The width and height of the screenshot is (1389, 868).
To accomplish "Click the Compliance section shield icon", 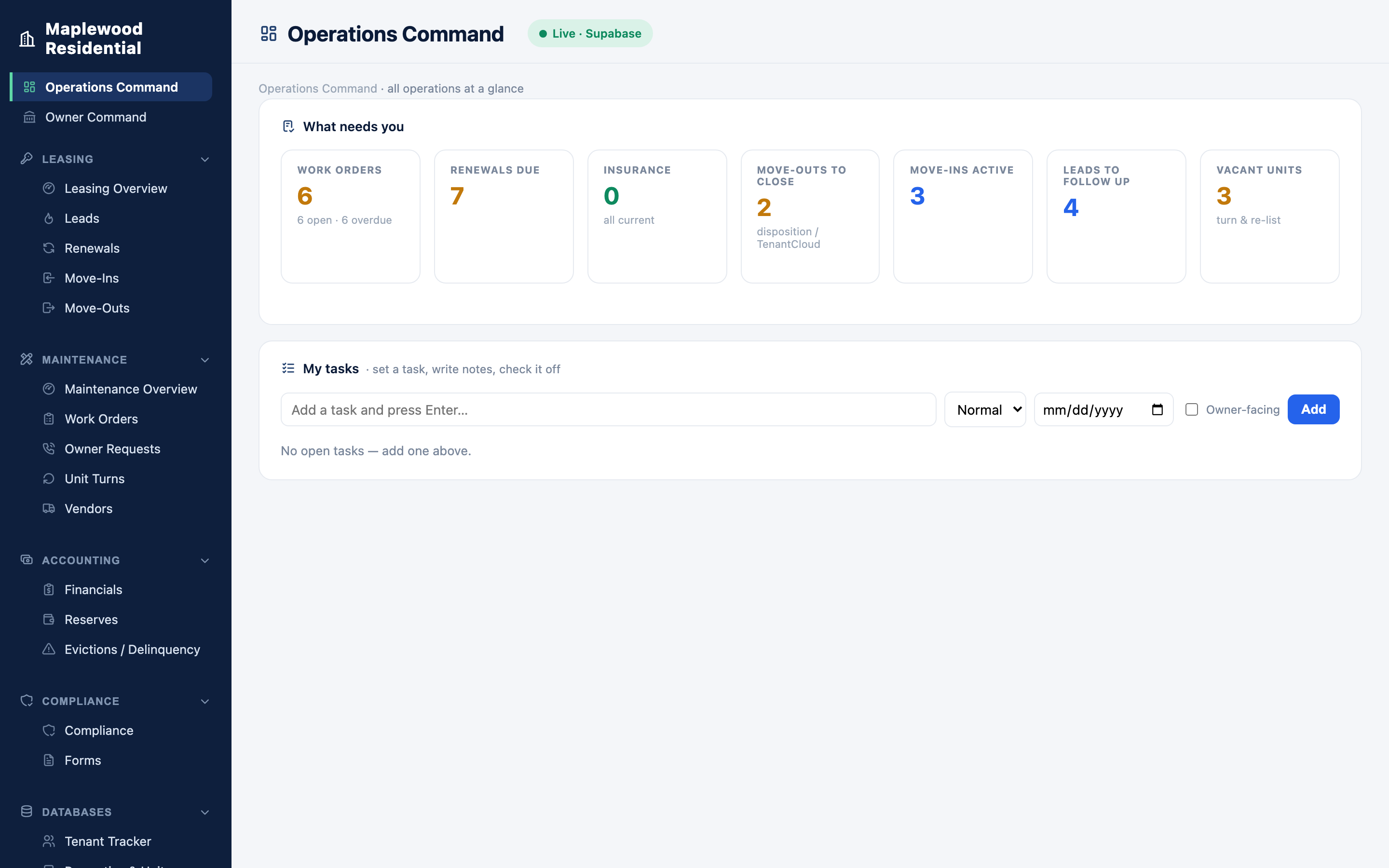I will (x=27, y=700).
